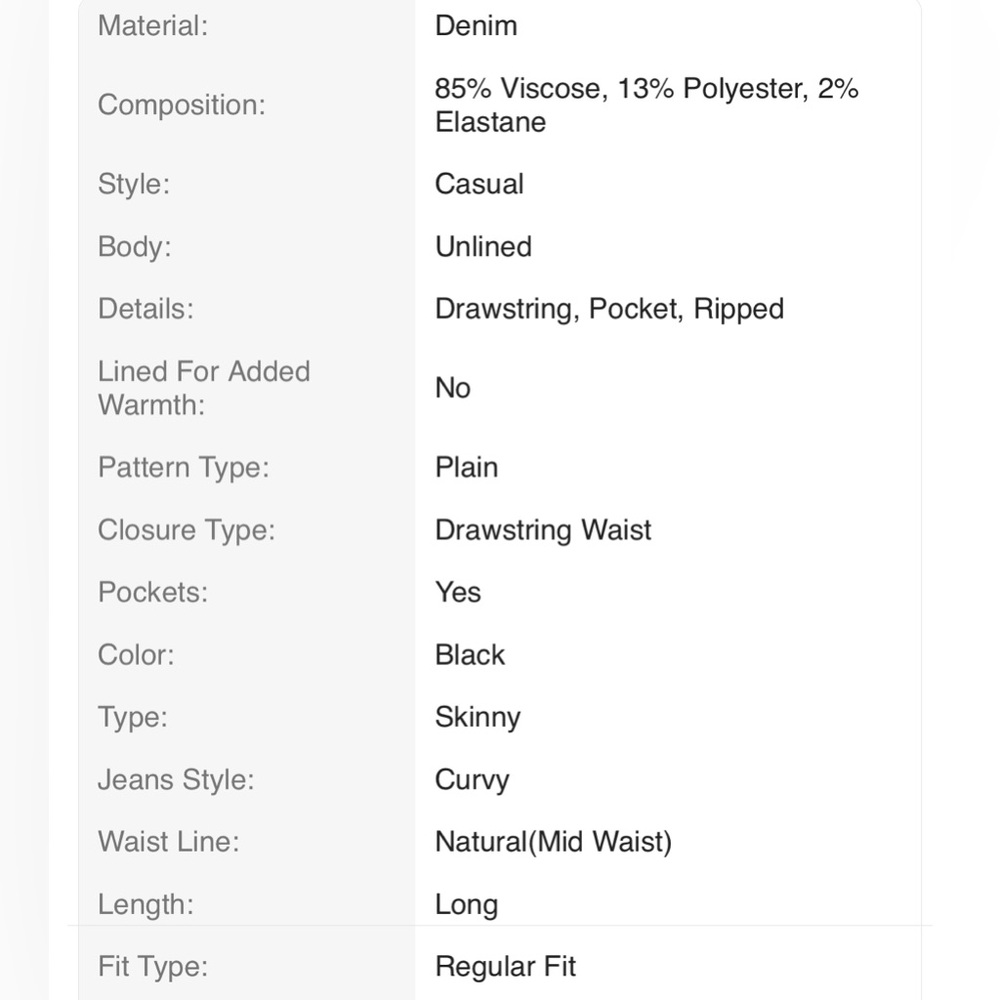This screenshot has height=1000, width=1000.
Task: Select the Material label
Action: [x=152, y=26]
